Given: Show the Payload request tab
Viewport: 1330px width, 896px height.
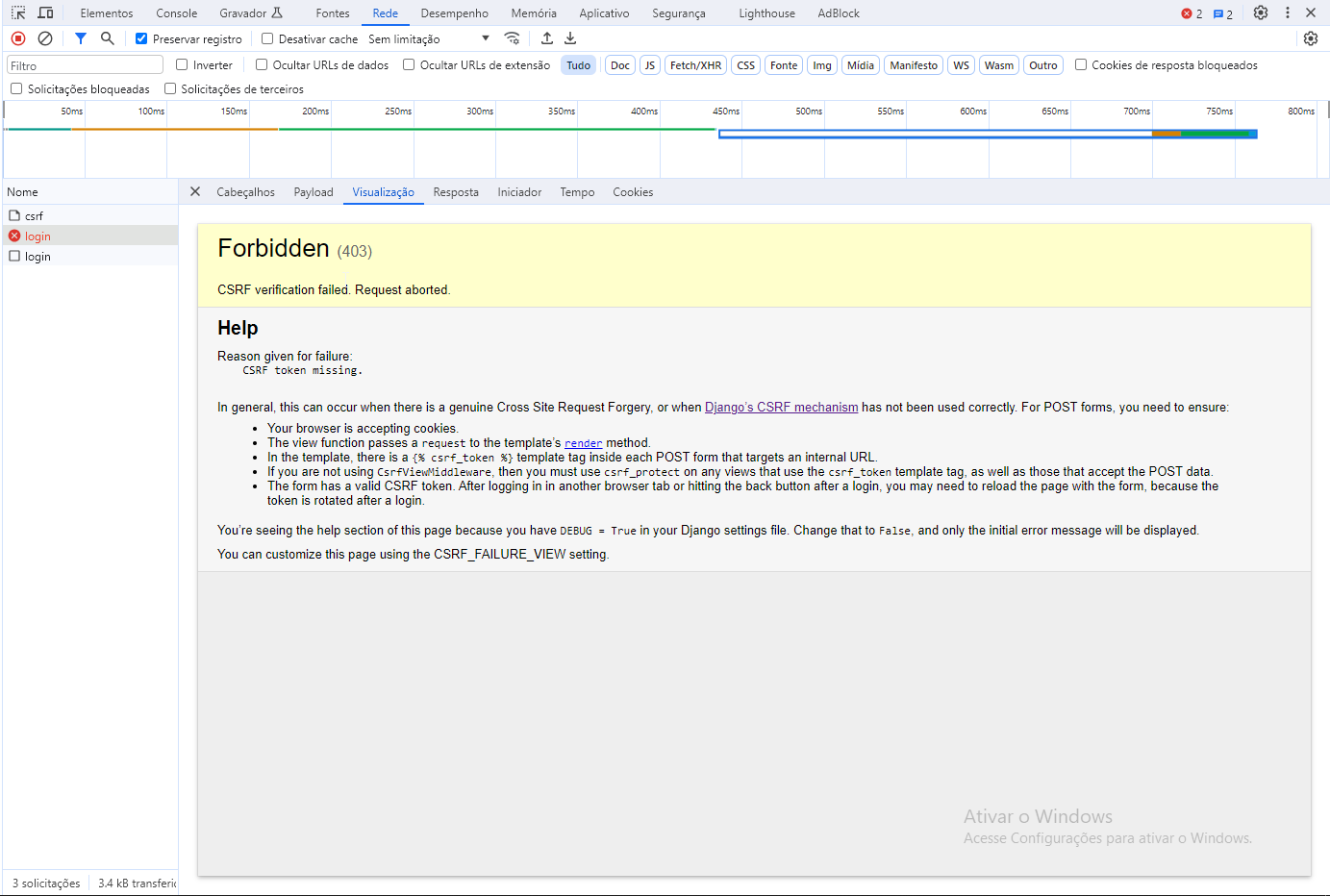Looking at the screenshot, I should point(314,192).
